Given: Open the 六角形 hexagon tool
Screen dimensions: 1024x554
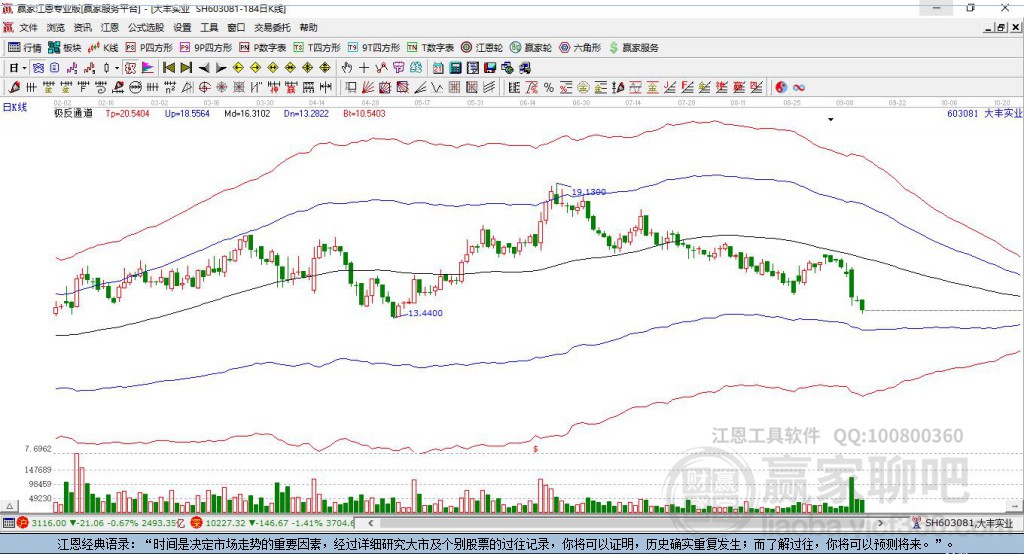Looking at the screenshot, I should (580, 48).
